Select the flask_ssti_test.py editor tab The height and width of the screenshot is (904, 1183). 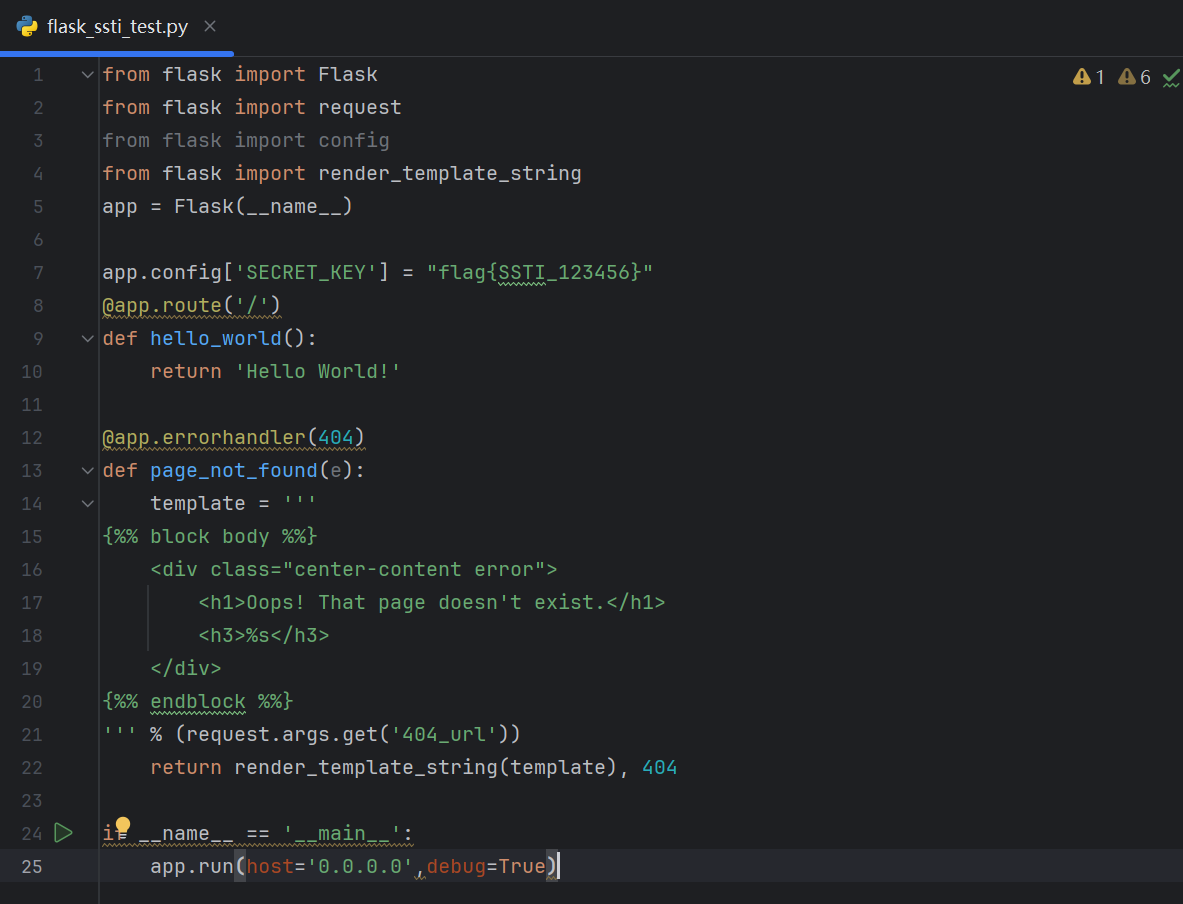tap(117, 27)
